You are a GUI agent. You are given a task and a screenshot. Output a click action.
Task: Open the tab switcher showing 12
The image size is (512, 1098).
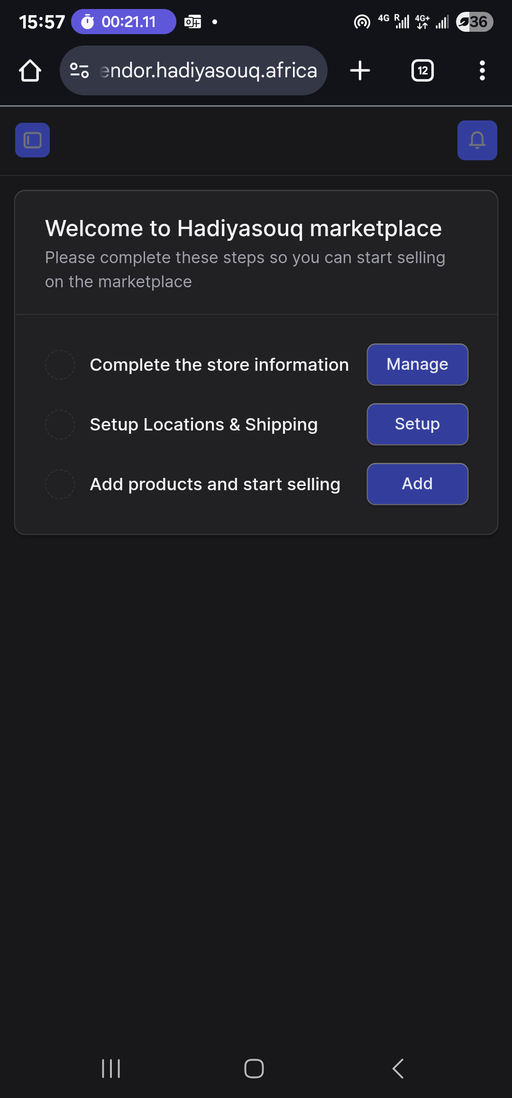coord(422,70)
